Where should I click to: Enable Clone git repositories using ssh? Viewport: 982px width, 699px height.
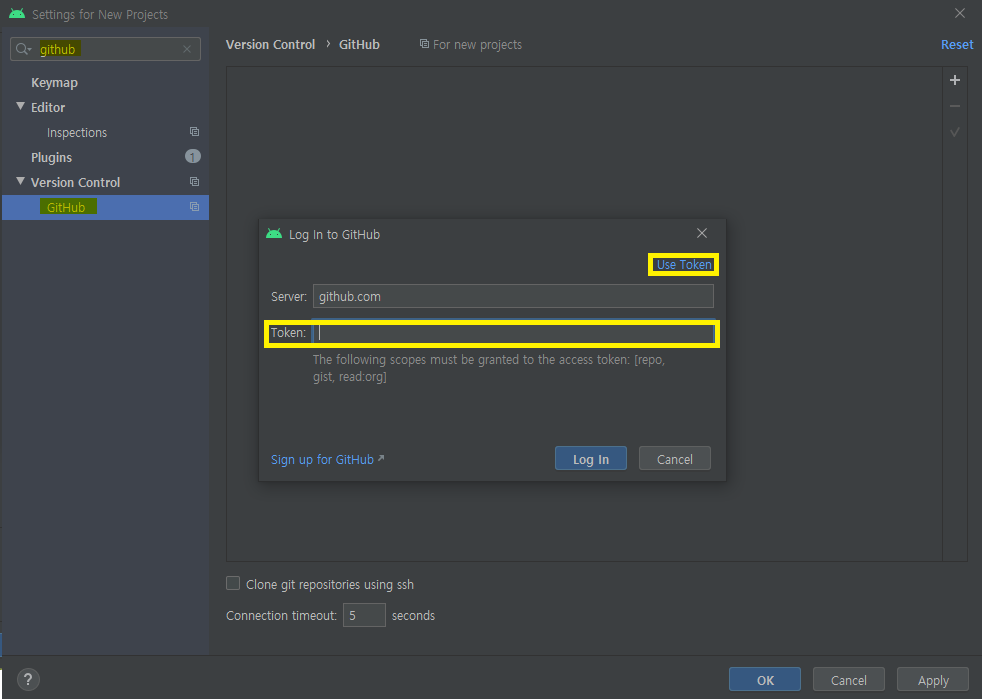tap(233, 583)
